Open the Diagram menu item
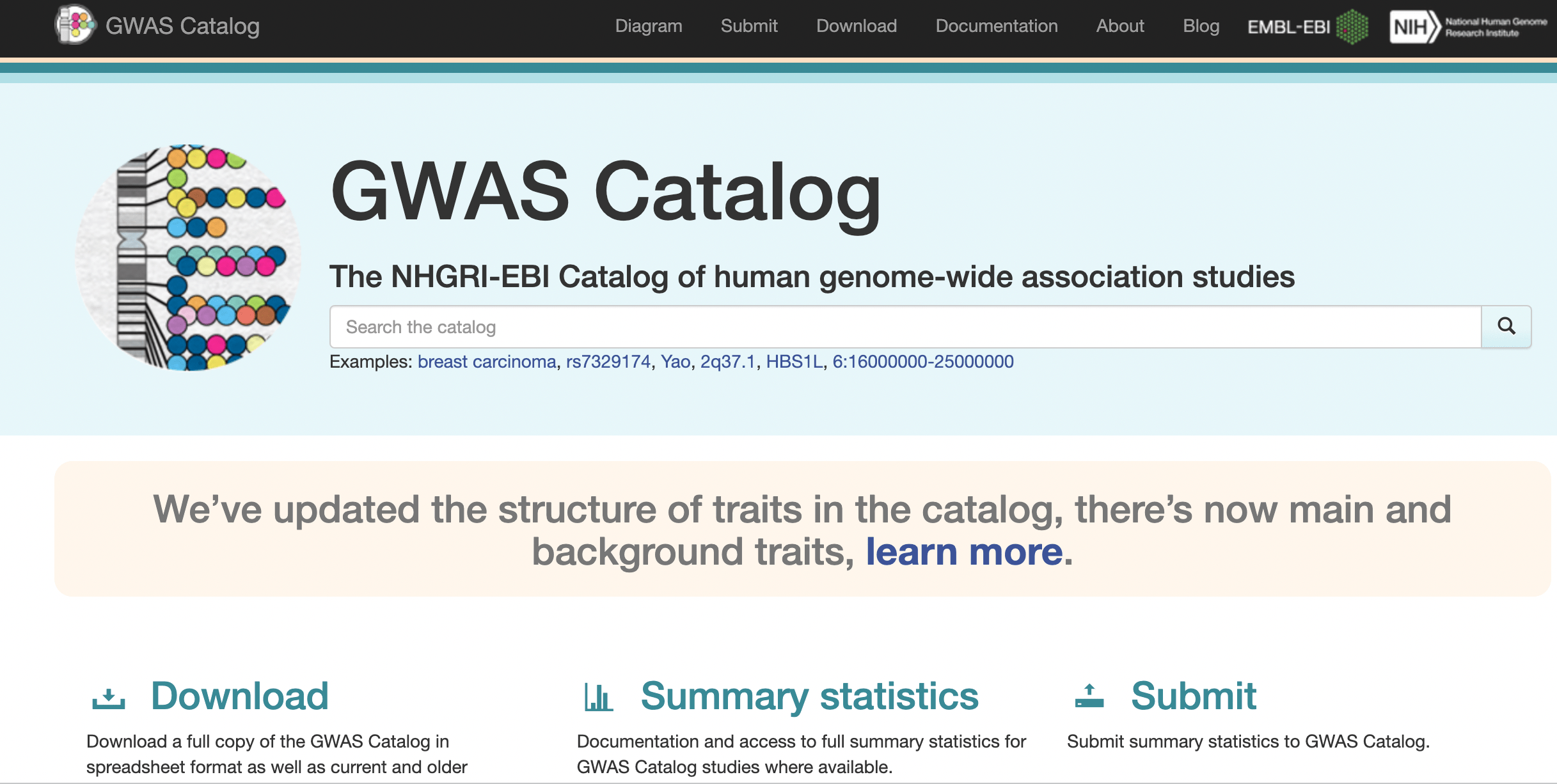 (648, 26)
